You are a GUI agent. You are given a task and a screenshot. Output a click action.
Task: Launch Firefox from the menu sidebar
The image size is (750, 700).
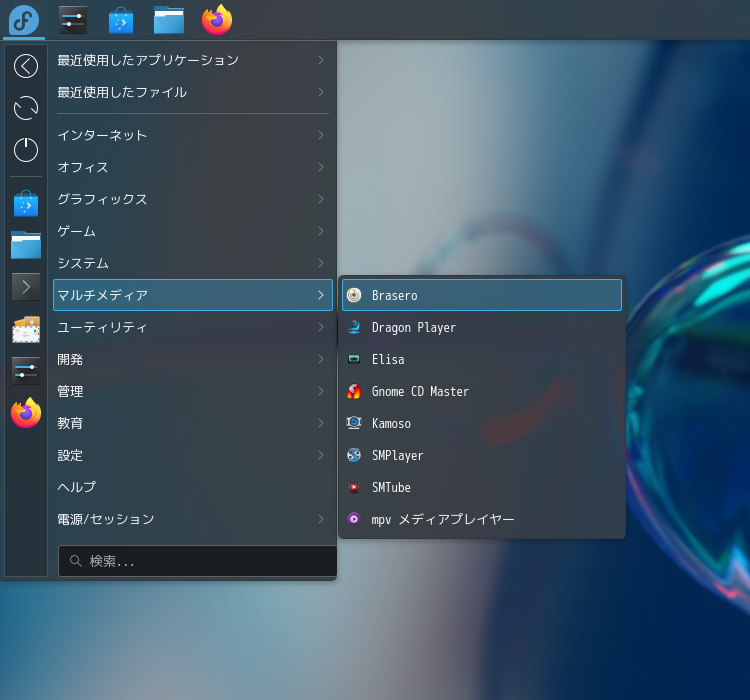click(x=26, y=413)
